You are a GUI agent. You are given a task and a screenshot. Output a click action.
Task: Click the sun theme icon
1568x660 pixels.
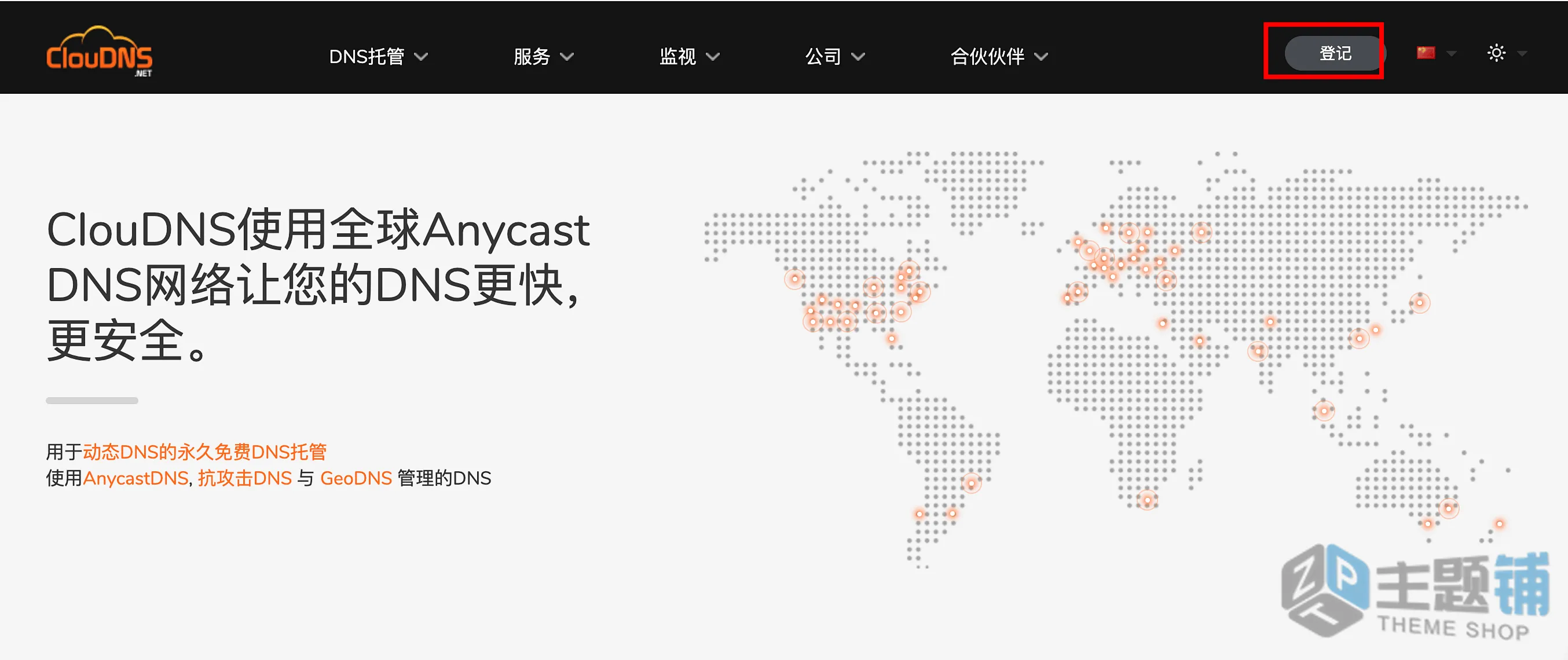click(1496, 53)
